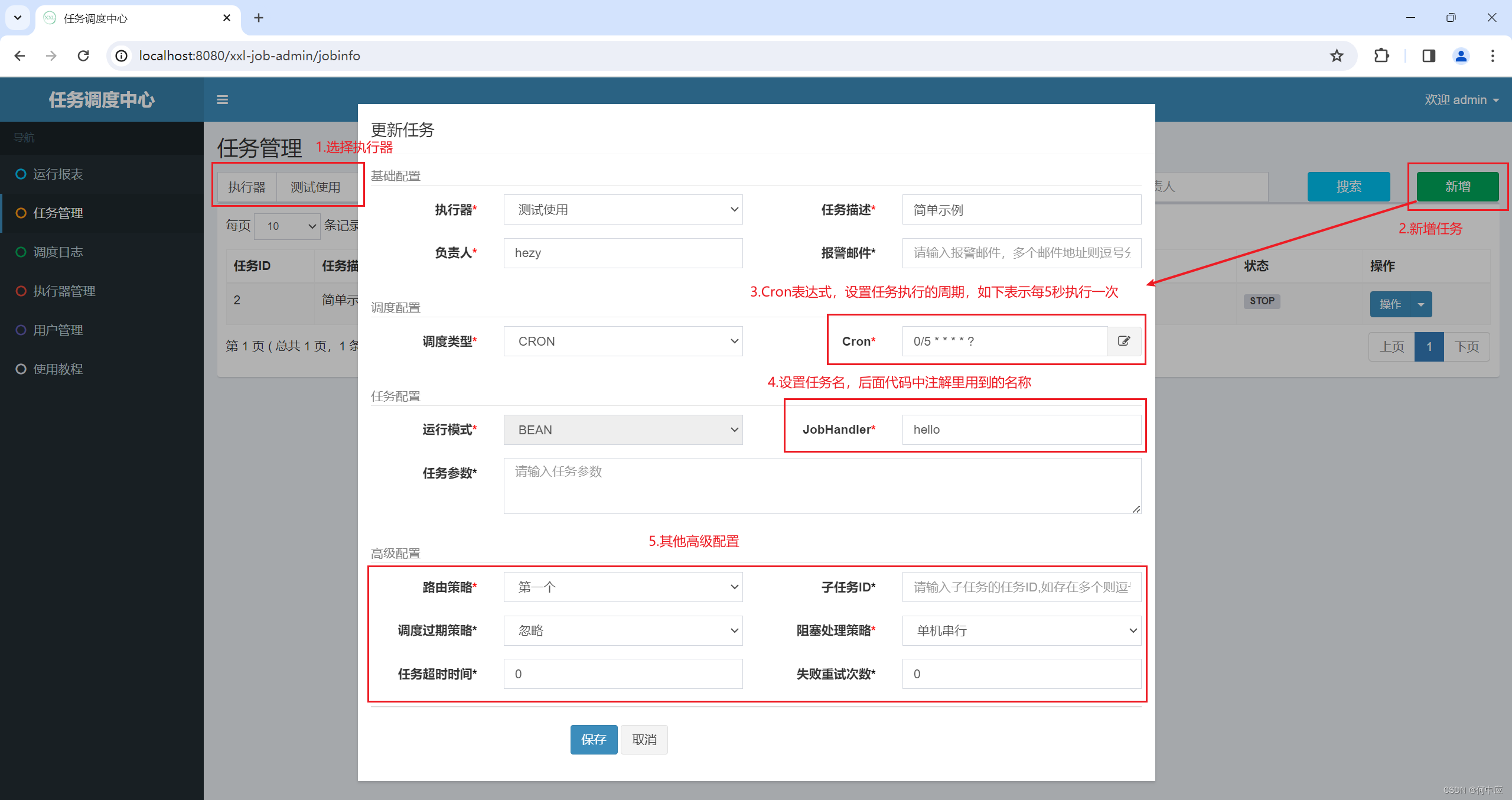The width and height of the screenshot is (1512, 800).
Task: Click the 子任务ID input field
Action: pos(1022,587)
